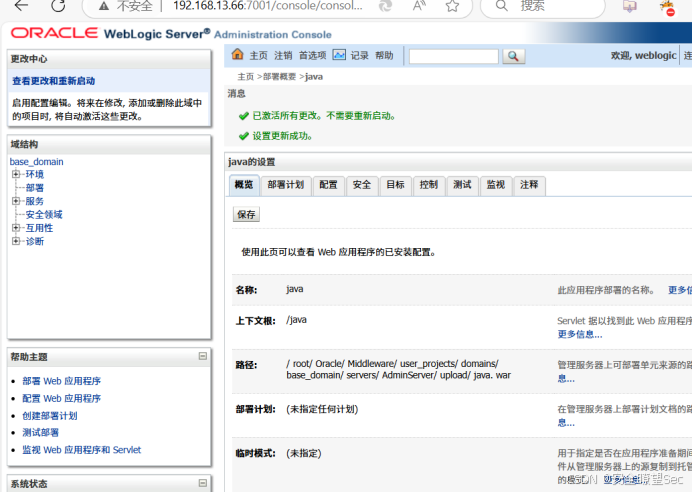Open the 帮助 toolbar link
This screenshot has width=692, height=493.
coord(384,56)
